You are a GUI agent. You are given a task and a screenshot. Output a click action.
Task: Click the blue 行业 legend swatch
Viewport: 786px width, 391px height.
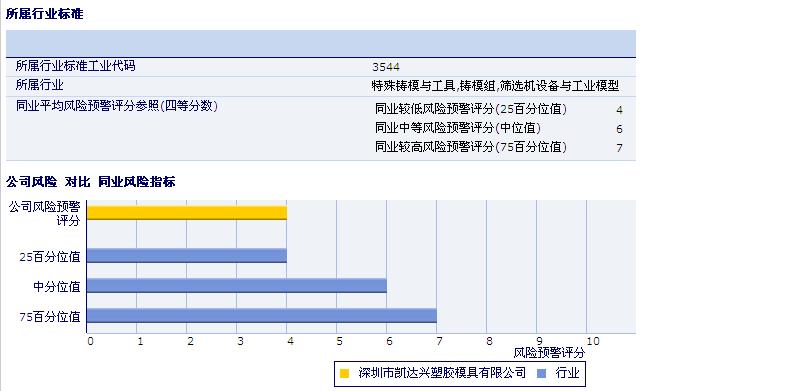pyautogui.click(x=541, y=373)
